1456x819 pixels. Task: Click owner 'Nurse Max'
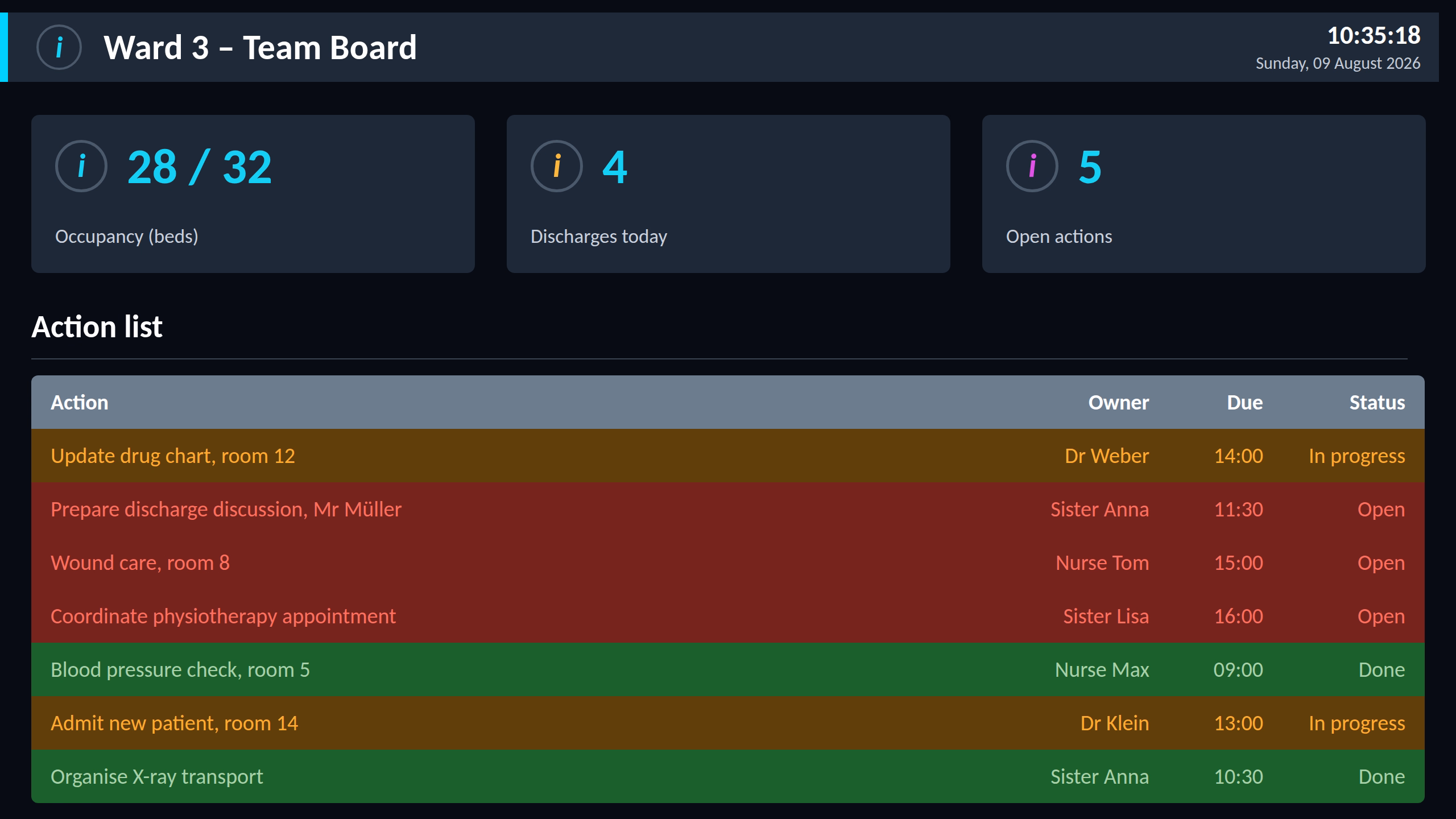pos(1102,670)
